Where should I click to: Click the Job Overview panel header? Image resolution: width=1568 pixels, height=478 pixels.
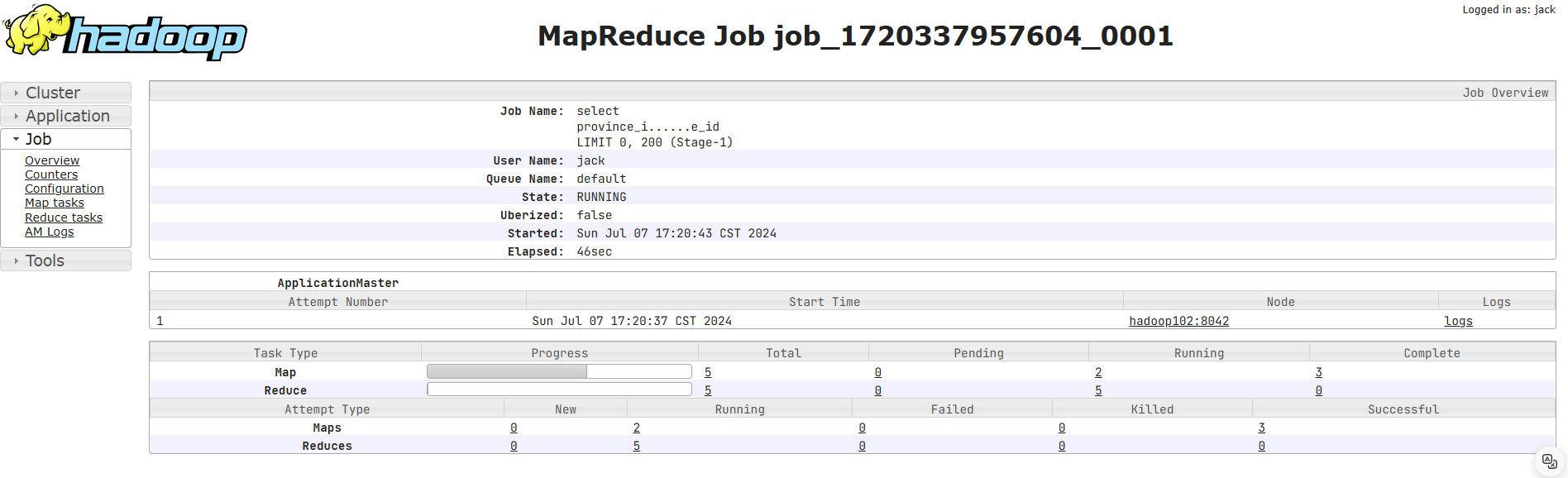[x=852, y=92]
